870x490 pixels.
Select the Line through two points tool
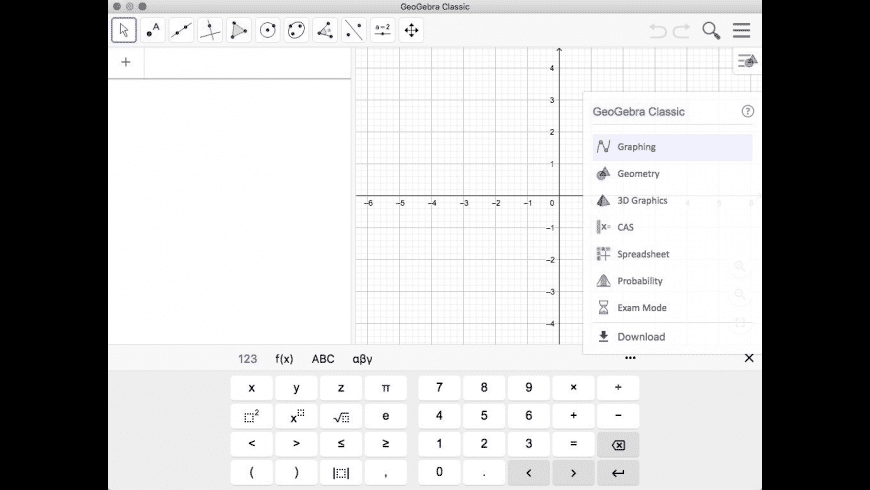tap(181, 30)
